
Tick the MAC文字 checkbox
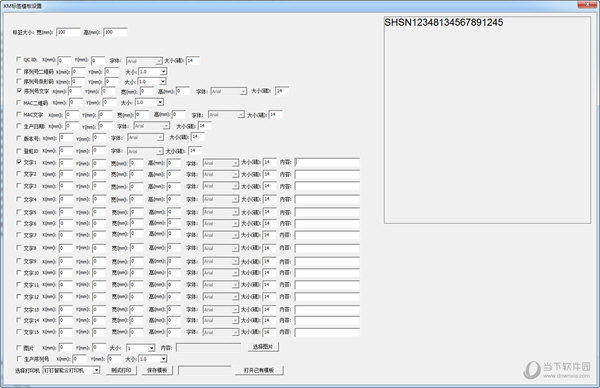tap(18, 114)
